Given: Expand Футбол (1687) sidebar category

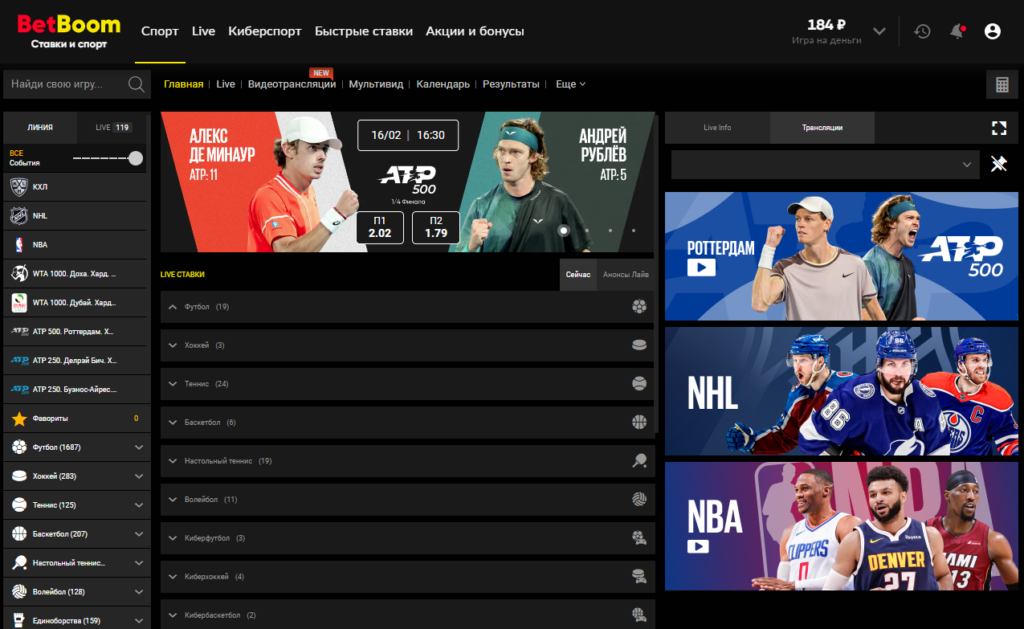Looking at the screenshot, I should (138, 447).
